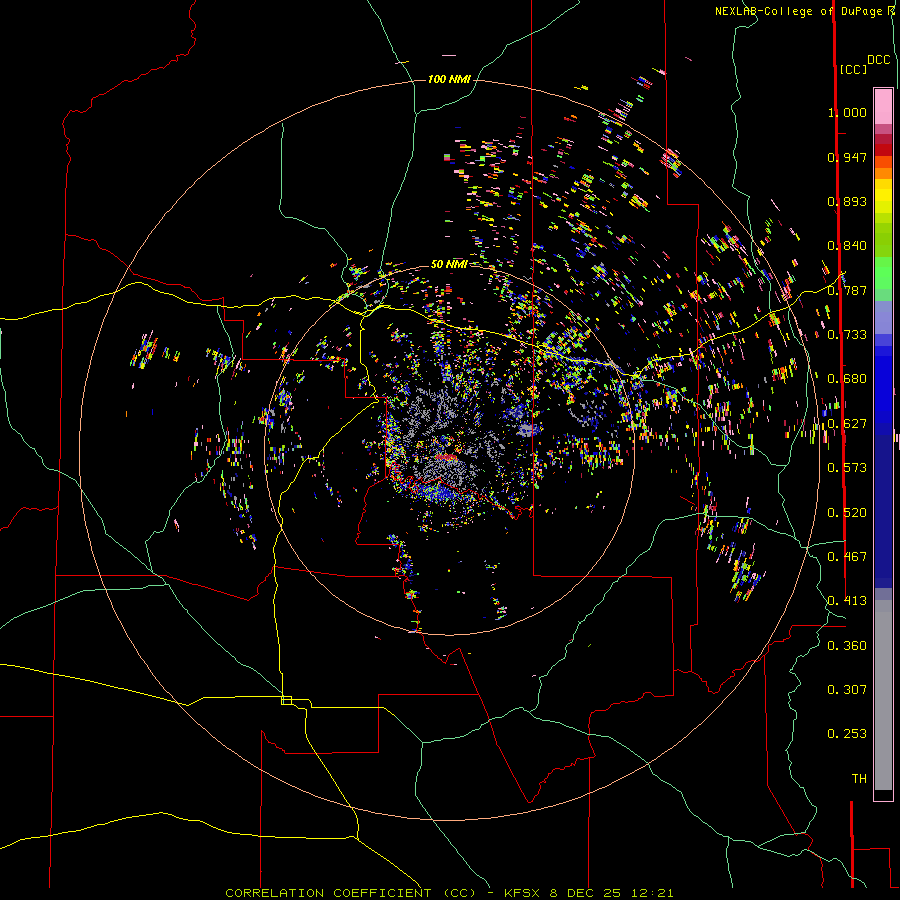Select the 0.893 scale value
This screenshot has height=900, width=900.
pyautogui.click(x=847, y=201)
